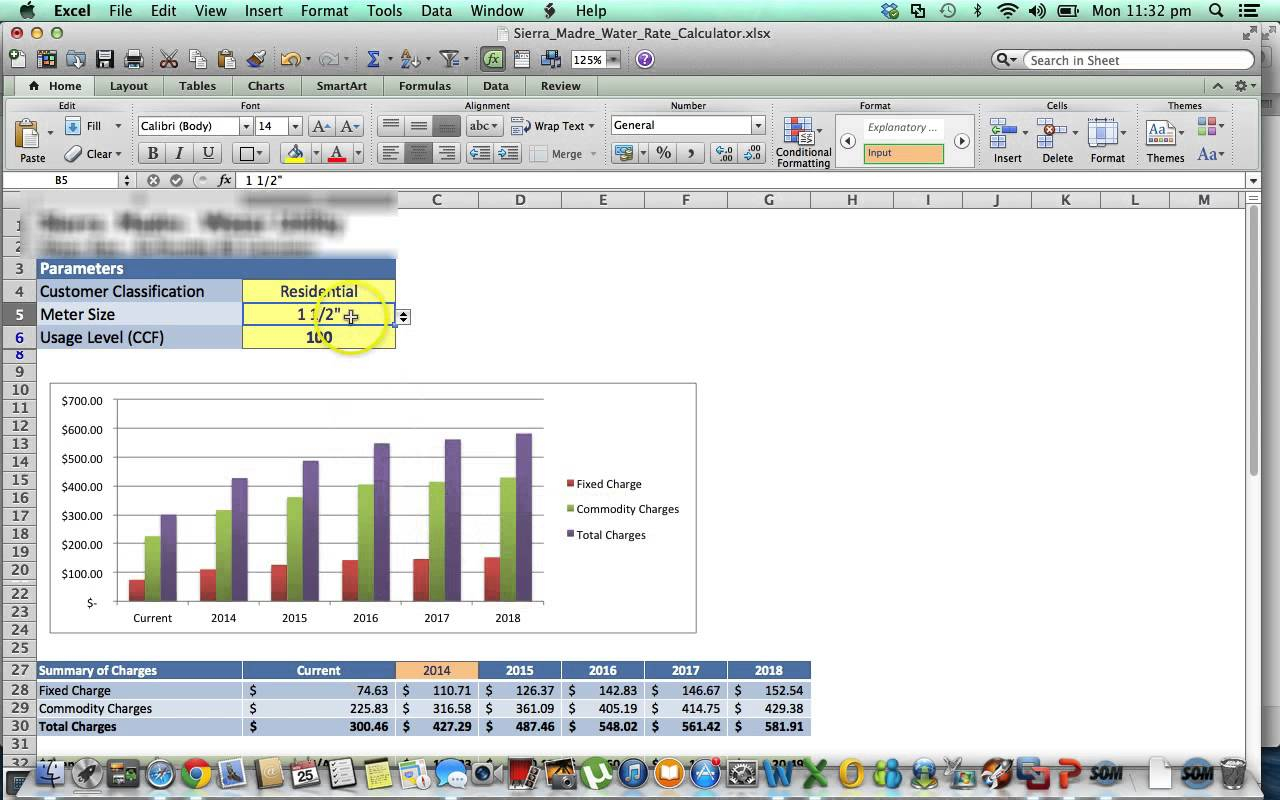The width and height of the screenshot is (1280, 800).
Task: Apply the Input cell style
Action: pyautogui.click(x=904, y=153)
